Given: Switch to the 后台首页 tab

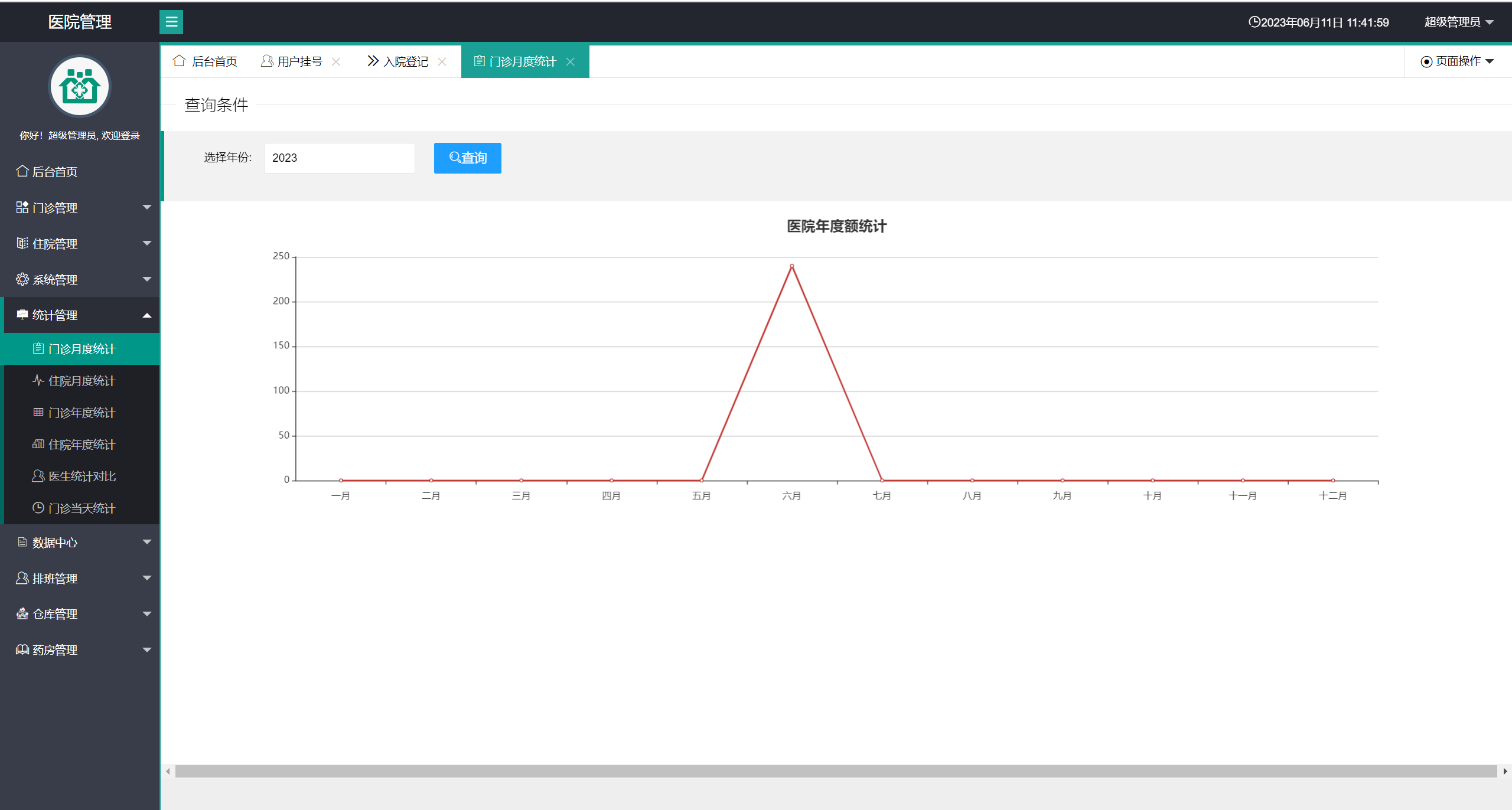Looking at the screenshot, I should point(206,61).
